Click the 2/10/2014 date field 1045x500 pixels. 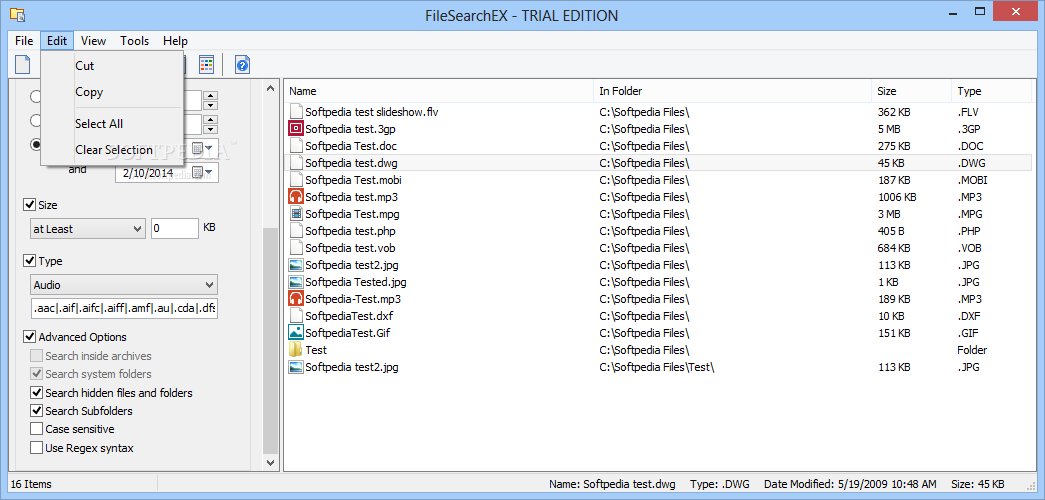click(x=167, y=173)
